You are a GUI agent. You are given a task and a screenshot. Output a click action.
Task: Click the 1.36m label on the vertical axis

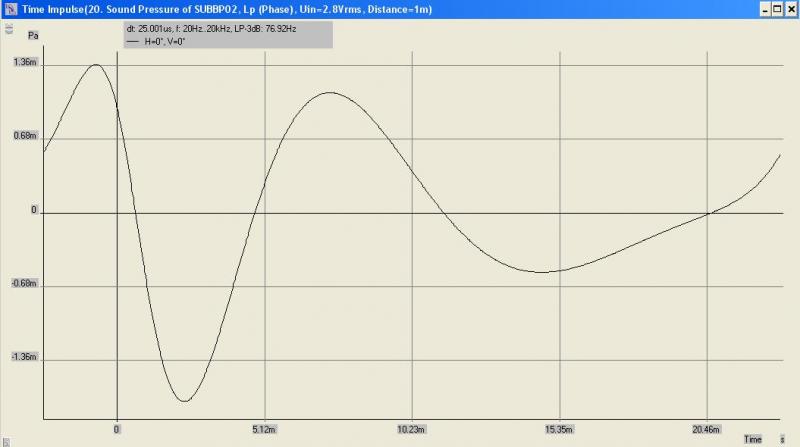click(x=25, y=62)
